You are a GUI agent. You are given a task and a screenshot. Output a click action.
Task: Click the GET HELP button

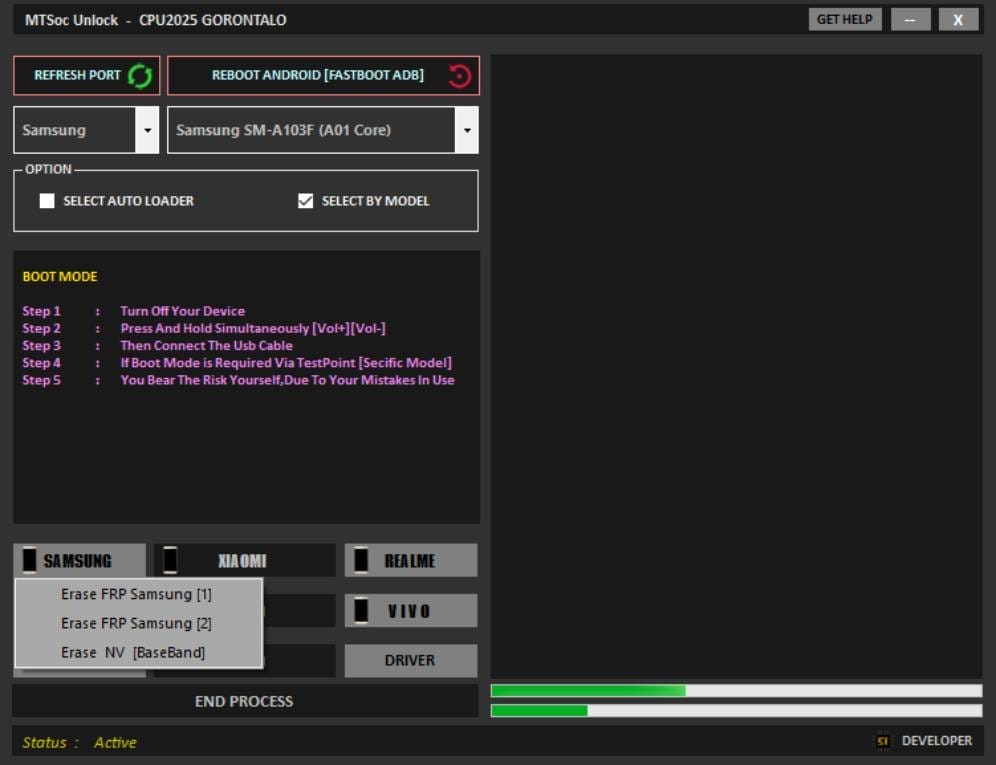click(844, 19)
